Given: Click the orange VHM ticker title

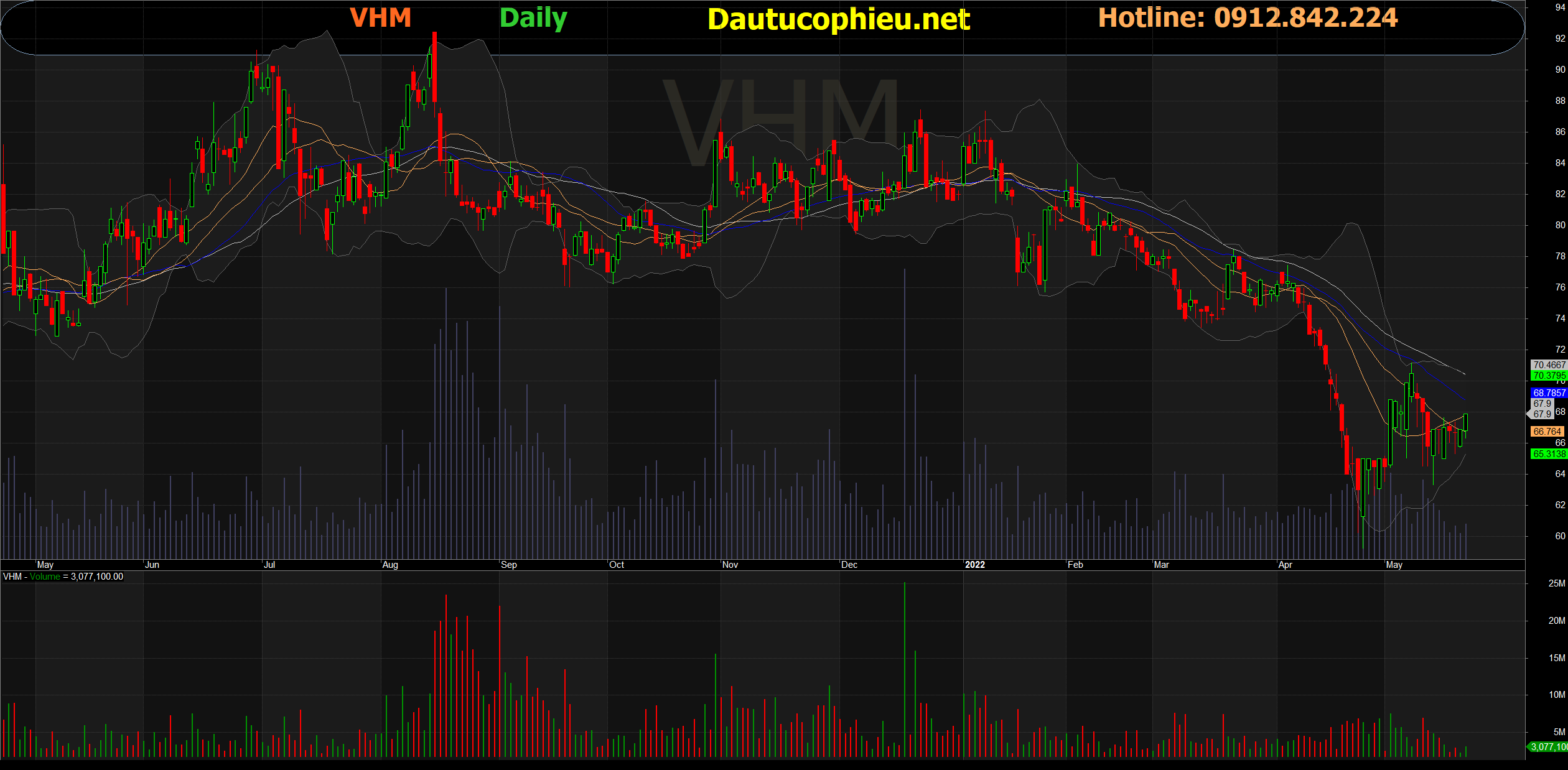Looking at the screenshot, I should [380, 18].
